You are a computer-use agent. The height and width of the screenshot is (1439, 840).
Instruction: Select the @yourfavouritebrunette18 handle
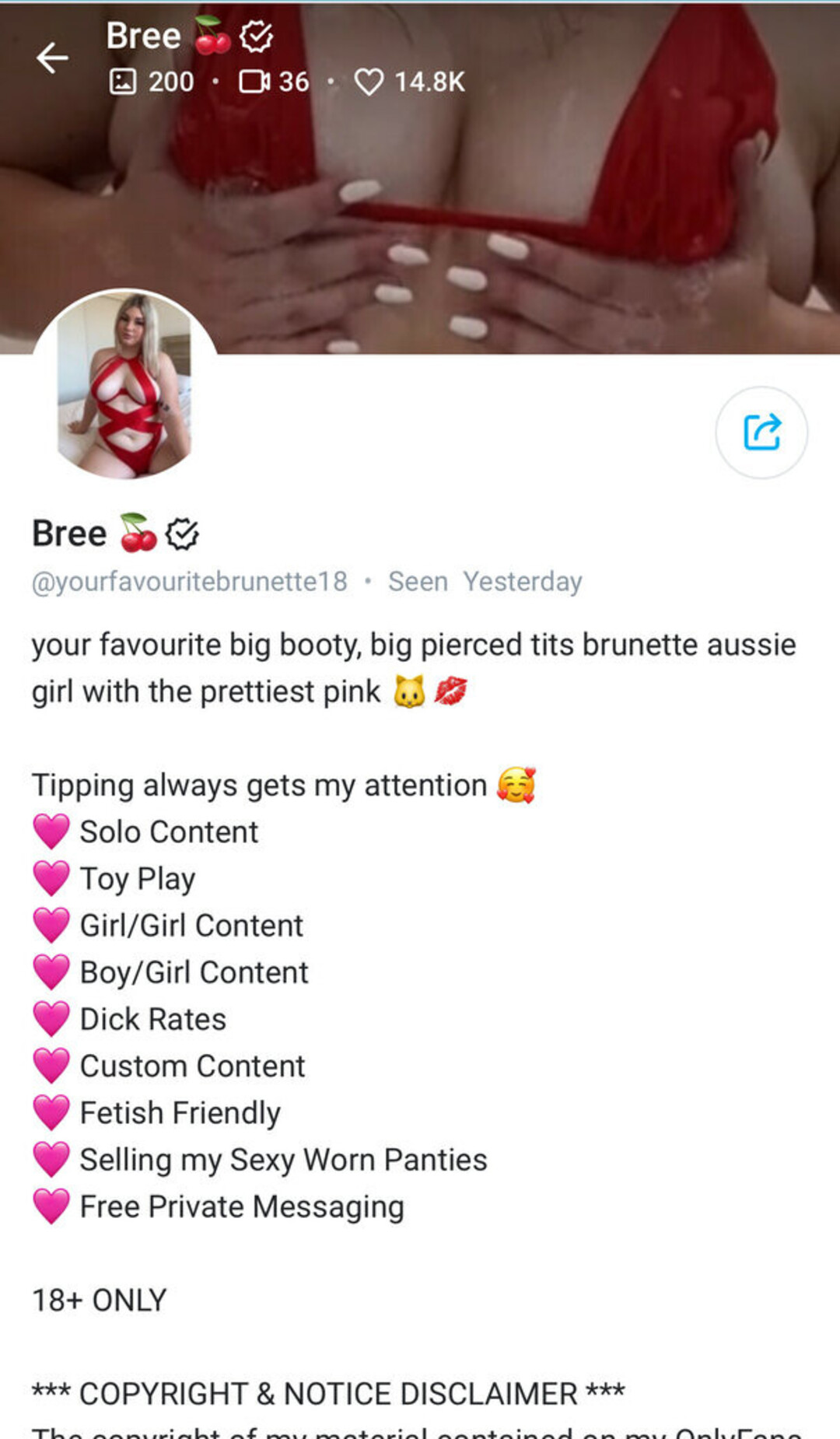pos(190,582)
